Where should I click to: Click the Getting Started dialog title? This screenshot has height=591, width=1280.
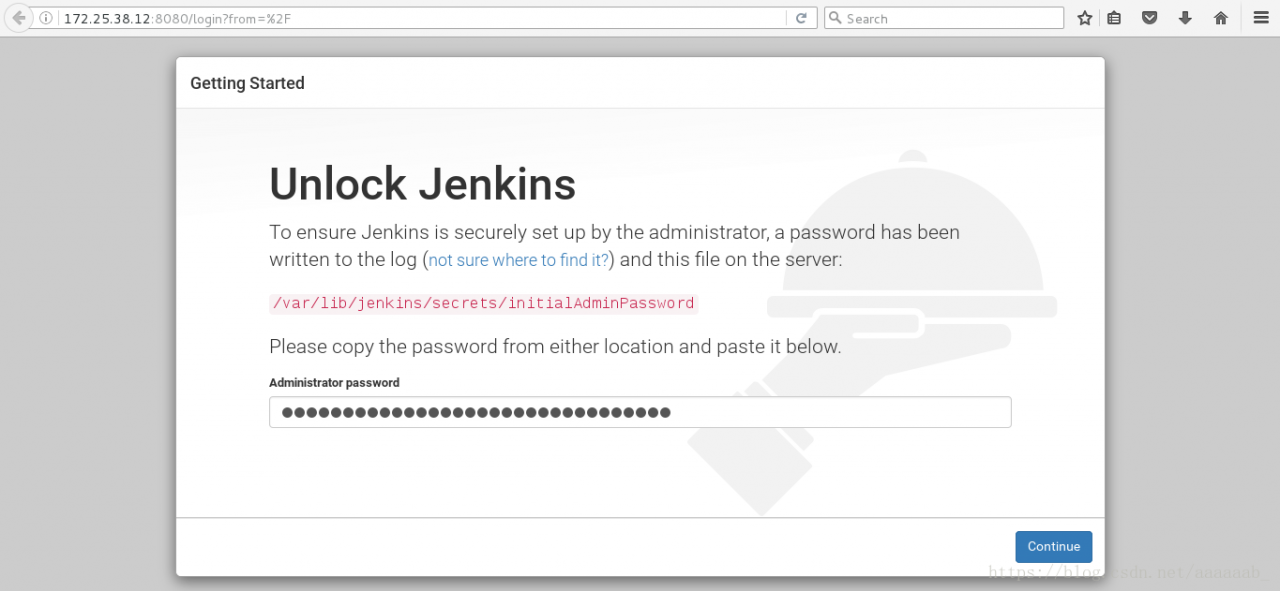point(247,83)
